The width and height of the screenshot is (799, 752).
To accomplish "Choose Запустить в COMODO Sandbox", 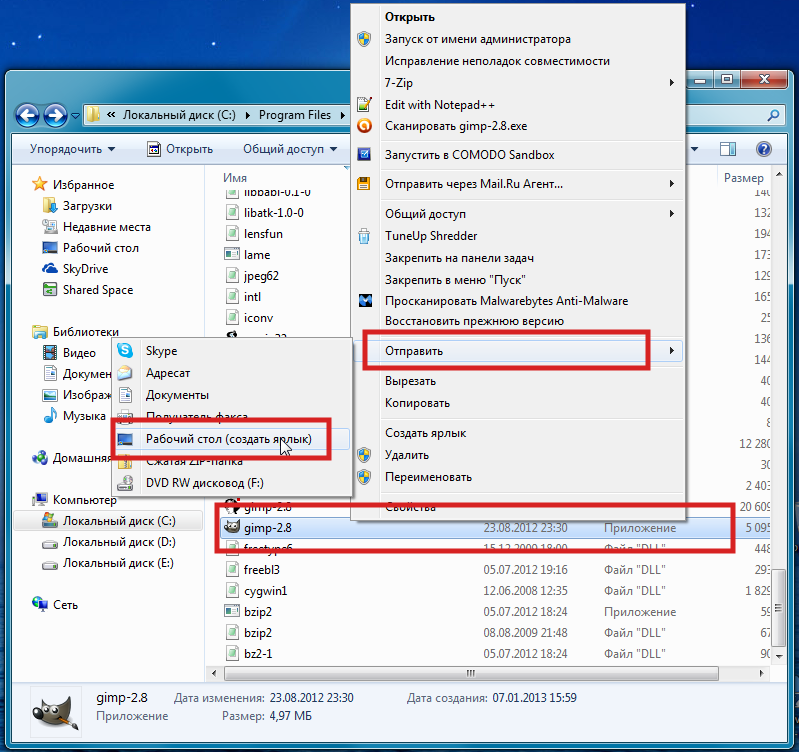I will pyautogui.click(x=519, y=155).
